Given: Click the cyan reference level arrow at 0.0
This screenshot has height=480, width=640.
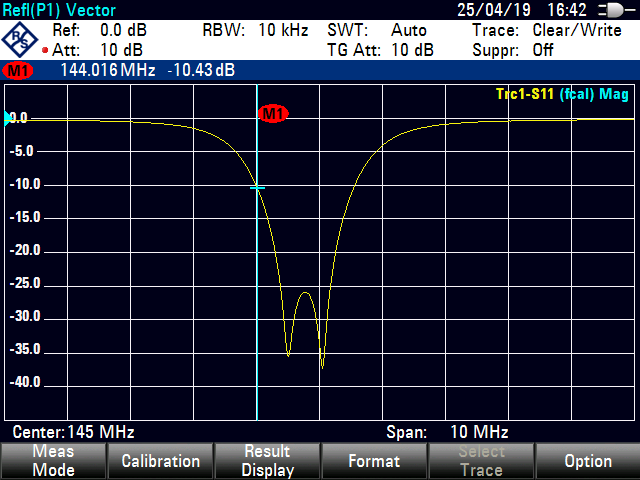Looking at the screenshot, I should pyautogui.click(x=9, y=118).
